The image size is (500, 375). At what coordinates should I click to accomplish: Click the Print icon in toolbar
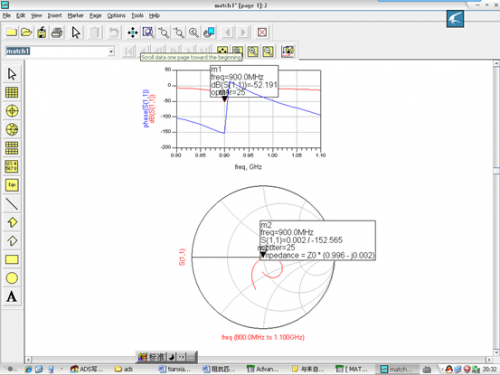tap(57, 32)
